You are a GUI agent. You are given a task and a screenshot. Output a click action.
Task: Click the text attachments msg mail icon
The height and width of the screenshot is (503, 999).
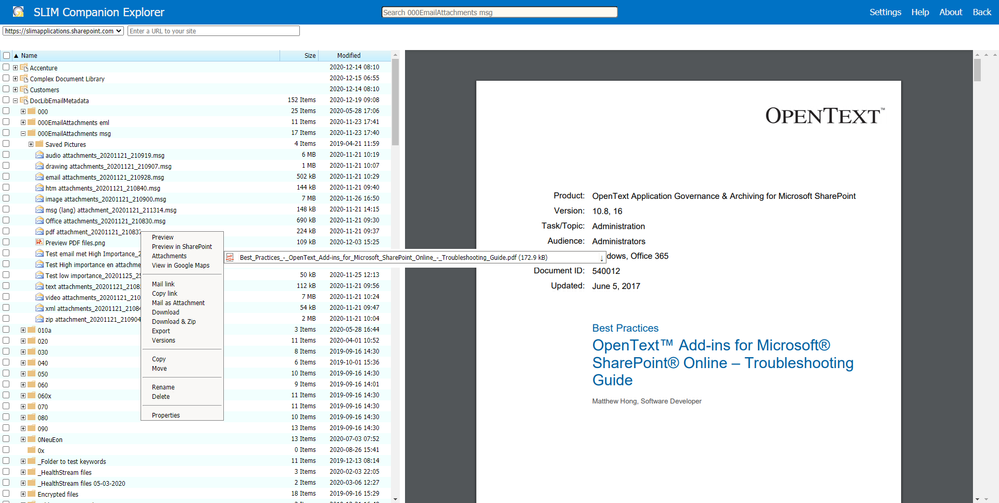point(39,286)
